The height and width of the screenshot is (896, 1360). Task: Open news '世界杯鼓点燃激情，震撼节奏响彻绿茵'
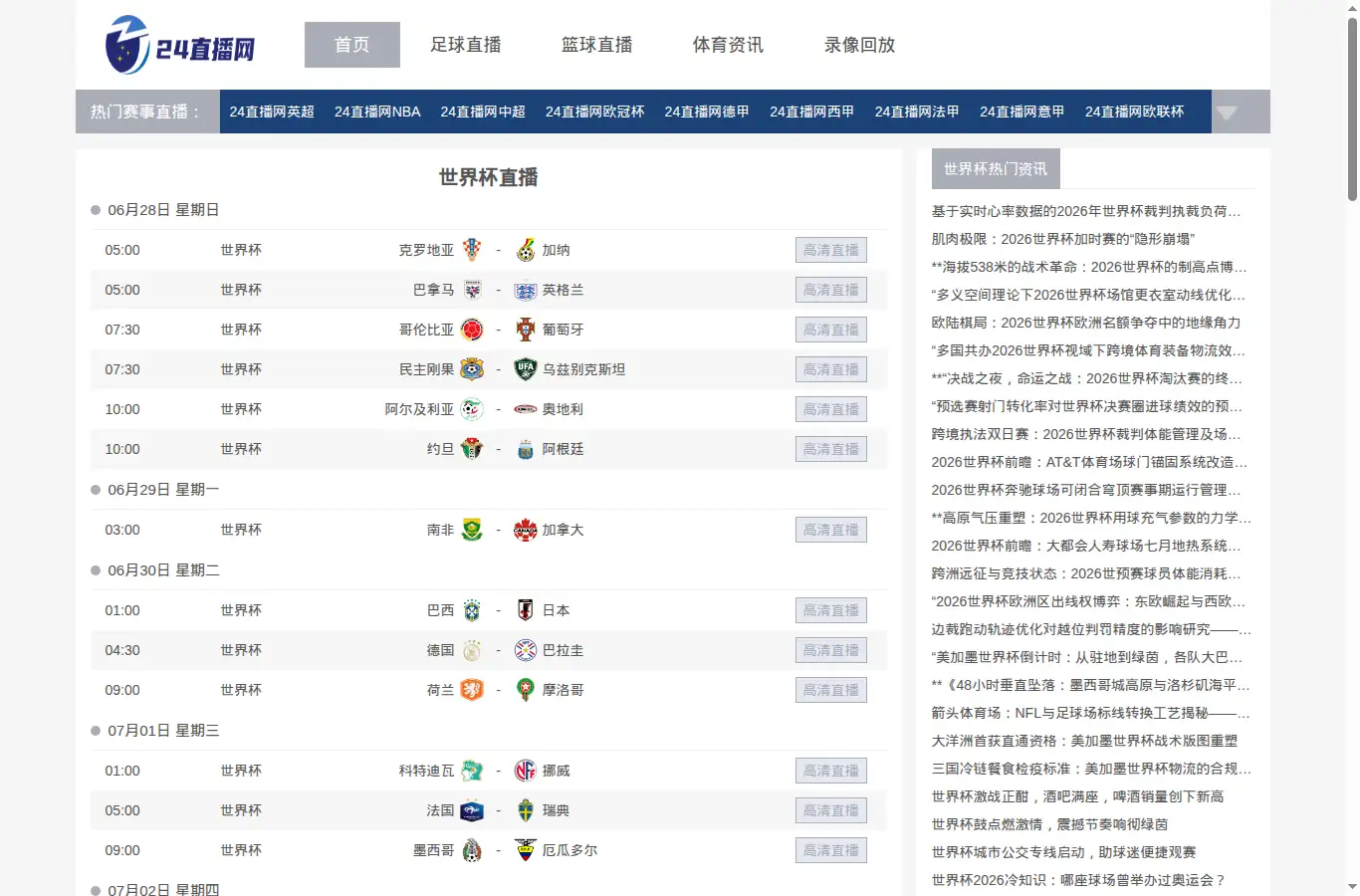click(1049, 824)
